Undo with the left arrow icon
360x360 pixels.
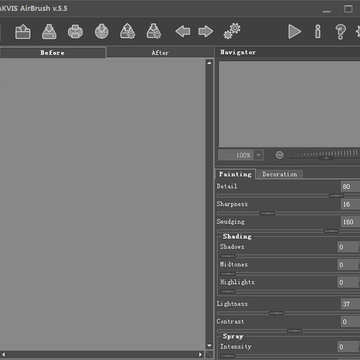pos(183,32)
